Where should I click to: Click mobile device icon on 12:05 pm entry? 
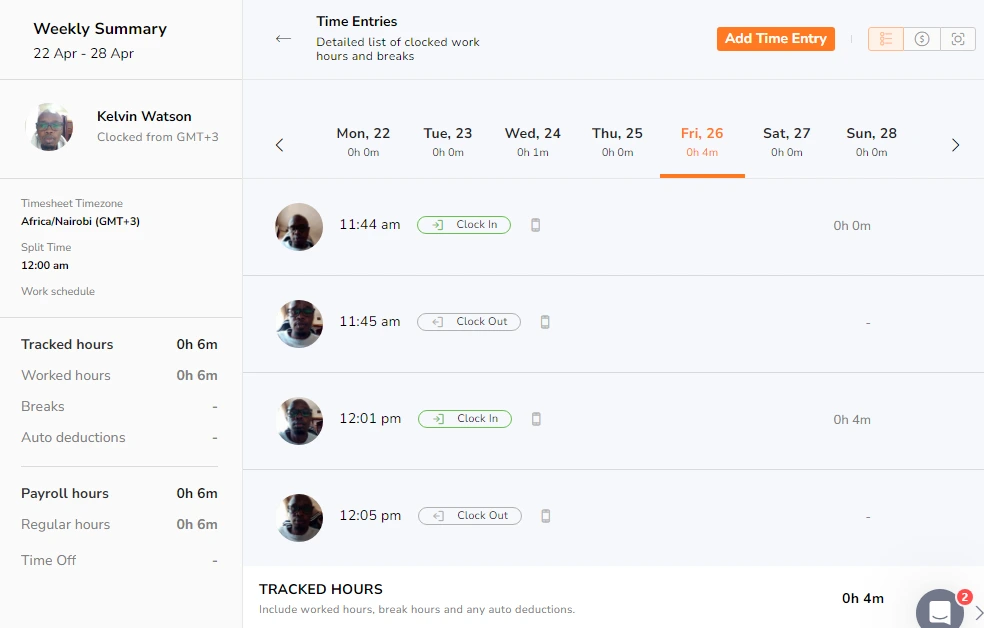545,516
